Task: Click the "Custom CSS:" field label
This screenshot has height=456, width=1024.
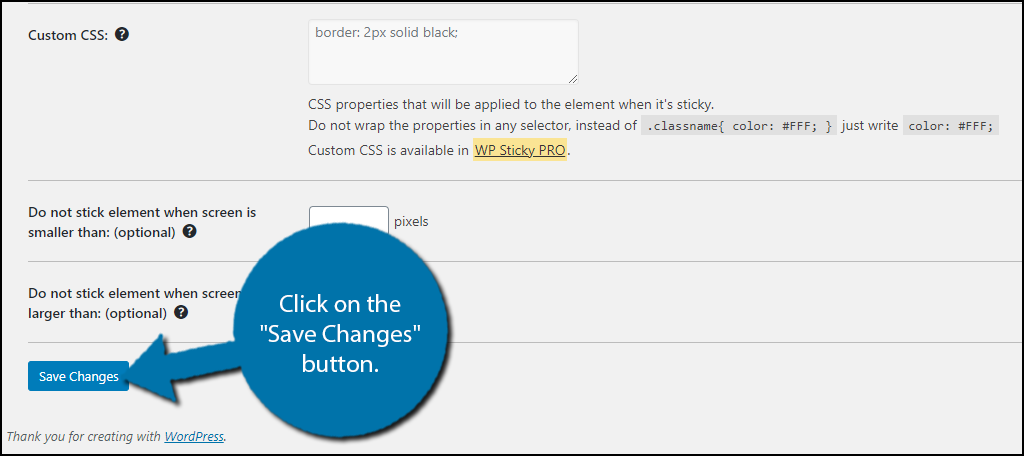Action: (68, 35)
